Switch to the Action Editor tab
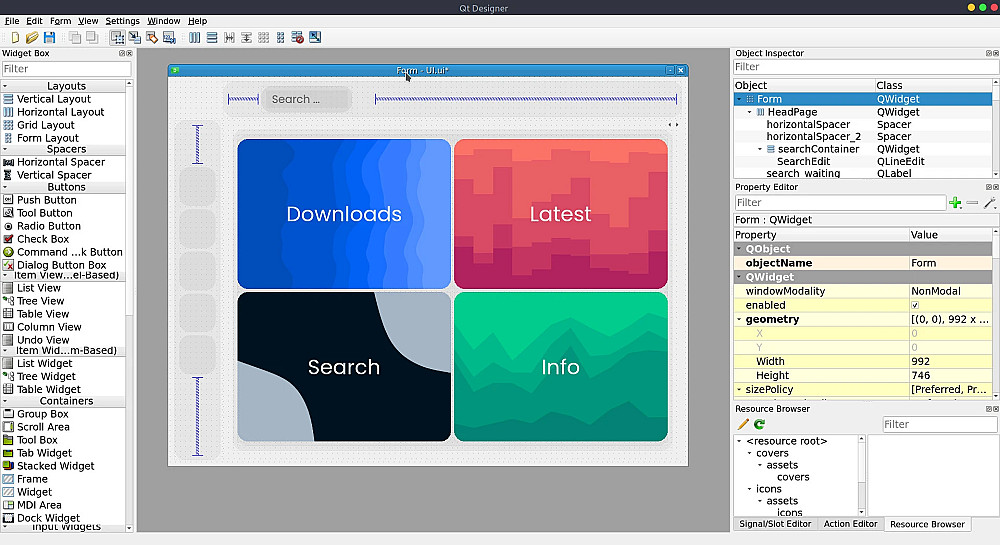This screenshot has height=545, width=1000. tap(850, 524)
